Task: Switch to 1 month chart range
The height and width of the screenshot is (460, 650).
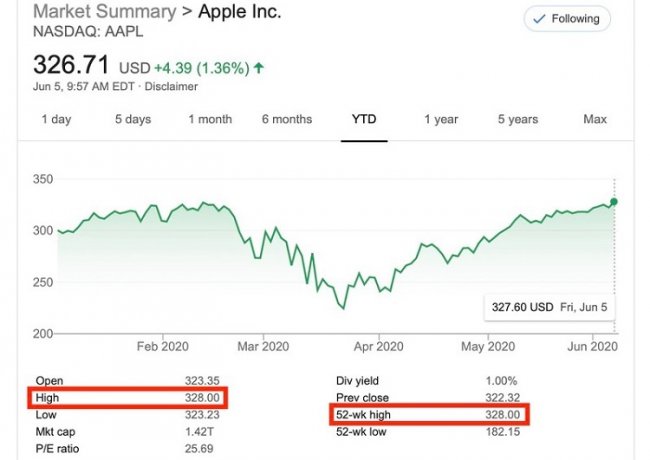Action: (x=210, y=120)
